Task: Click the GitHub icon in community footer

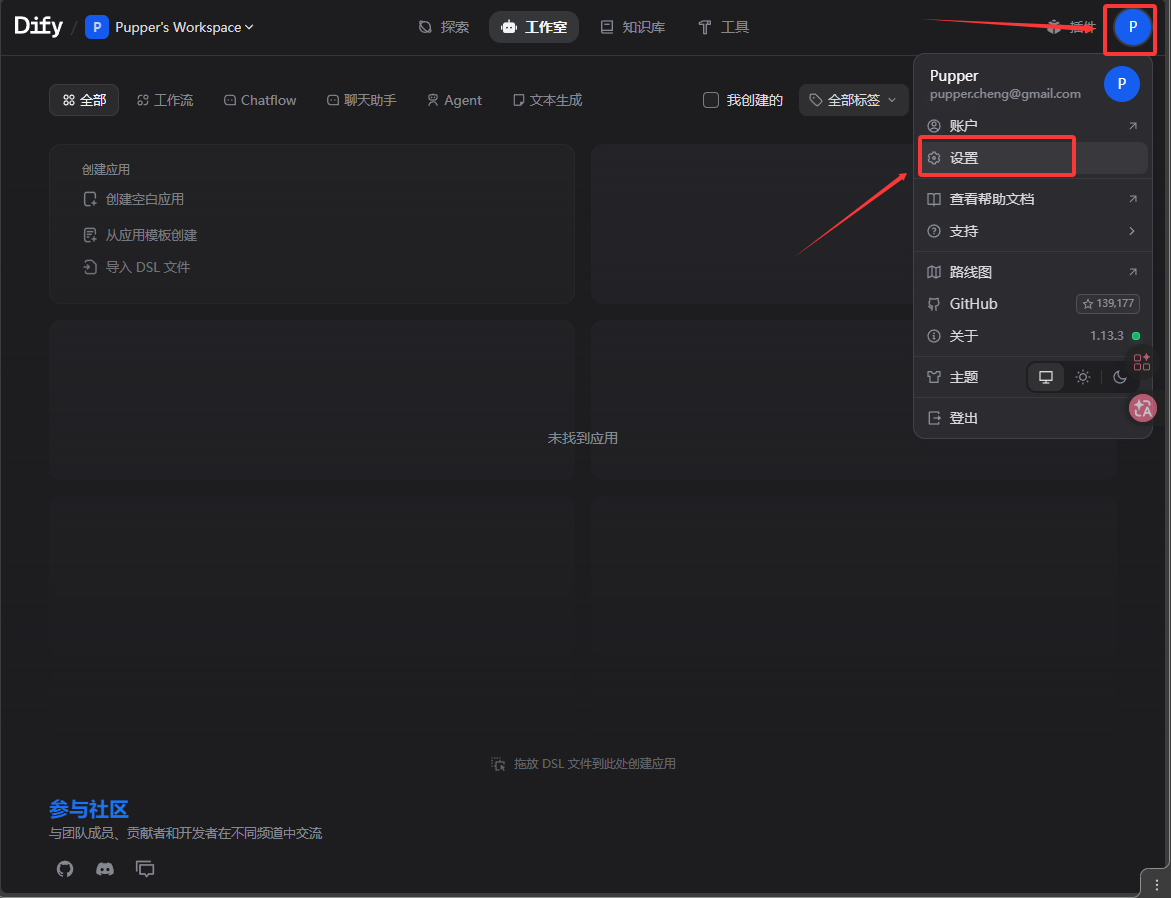Action: [65, 869]
